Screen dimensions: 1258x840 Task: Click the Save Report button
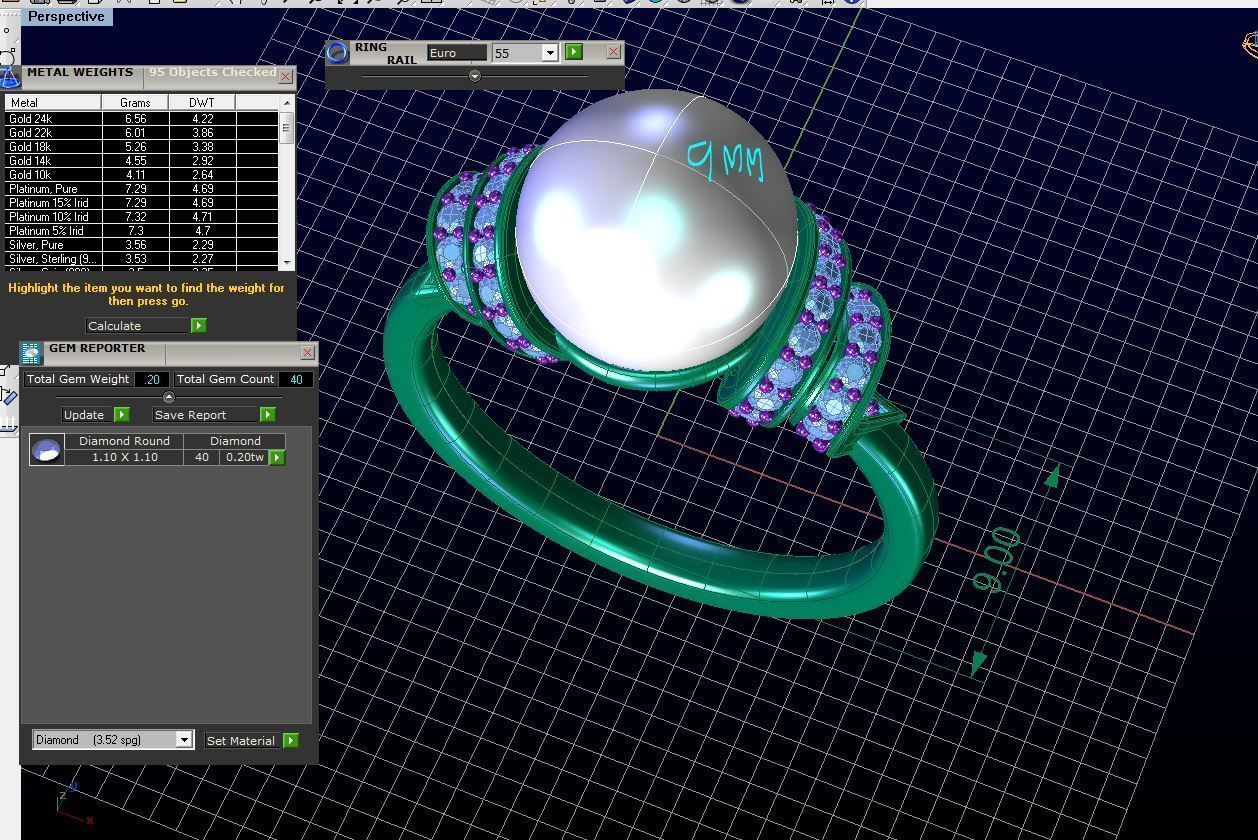point(205,414)
